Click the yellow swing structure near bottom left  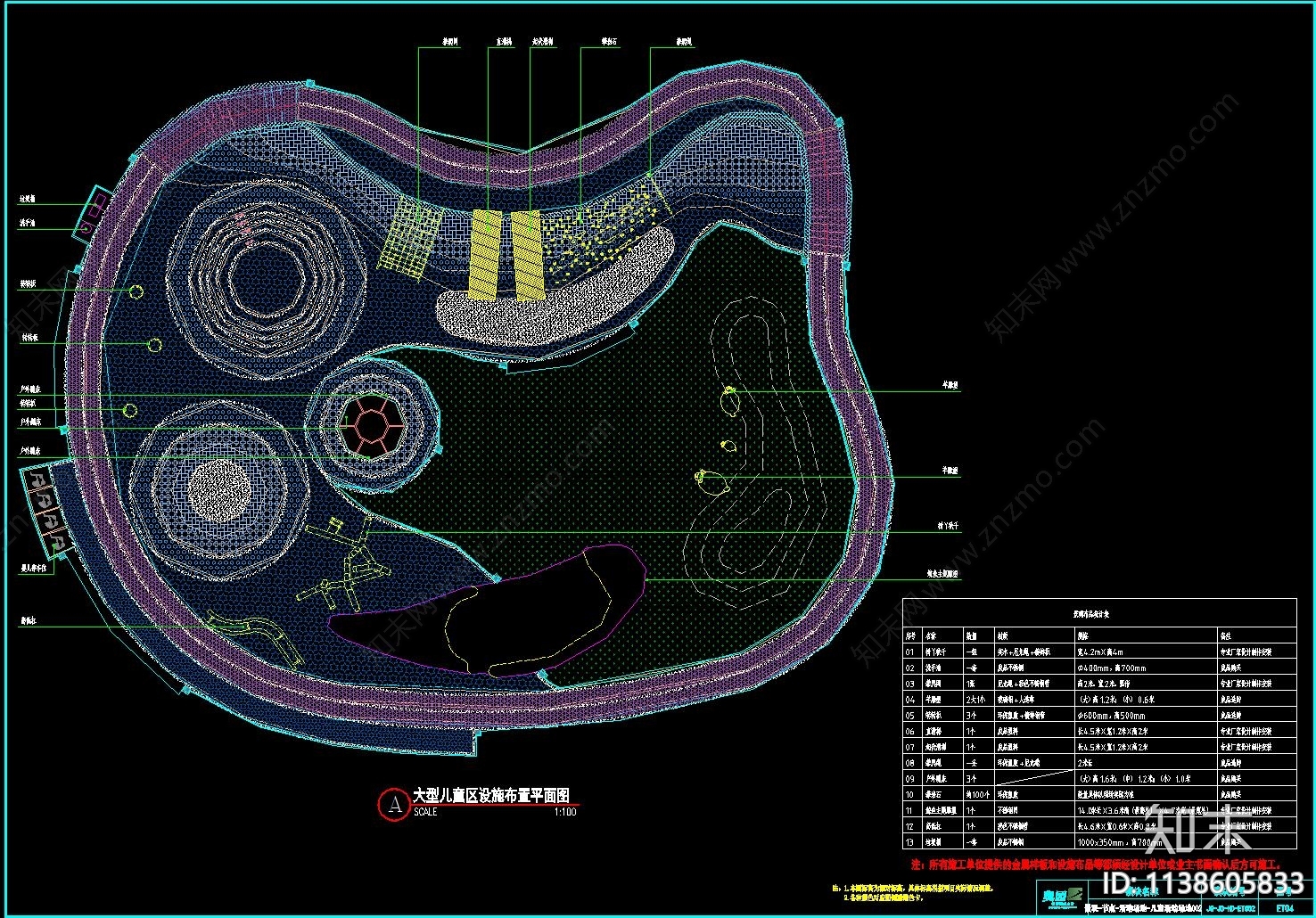point(343,563)
